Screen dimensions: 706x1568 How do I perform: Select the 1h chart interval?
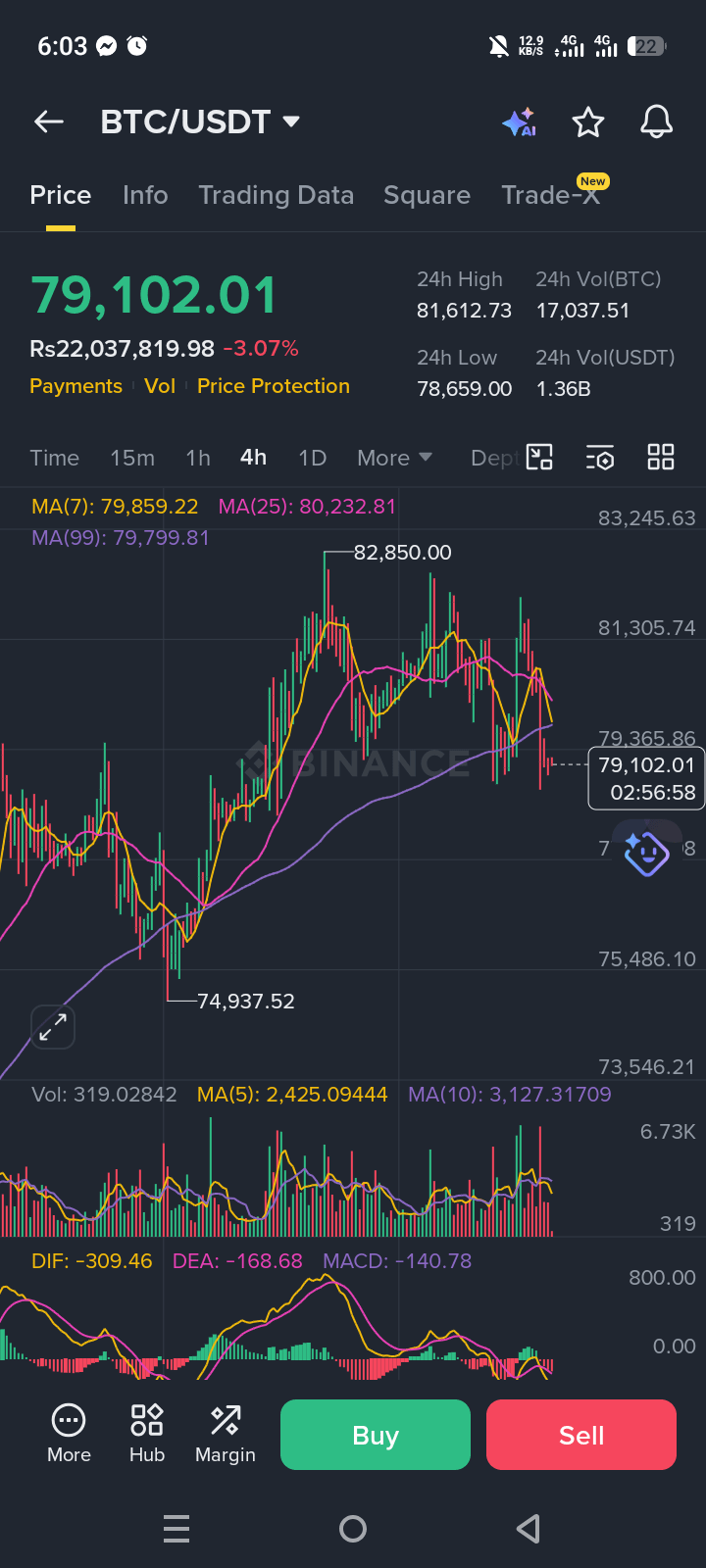pos(198,458)
